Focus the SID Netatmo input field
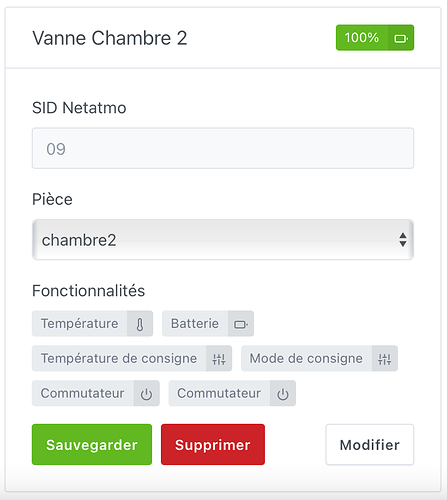This screenshot has width=447, height=500. point(223,148)
